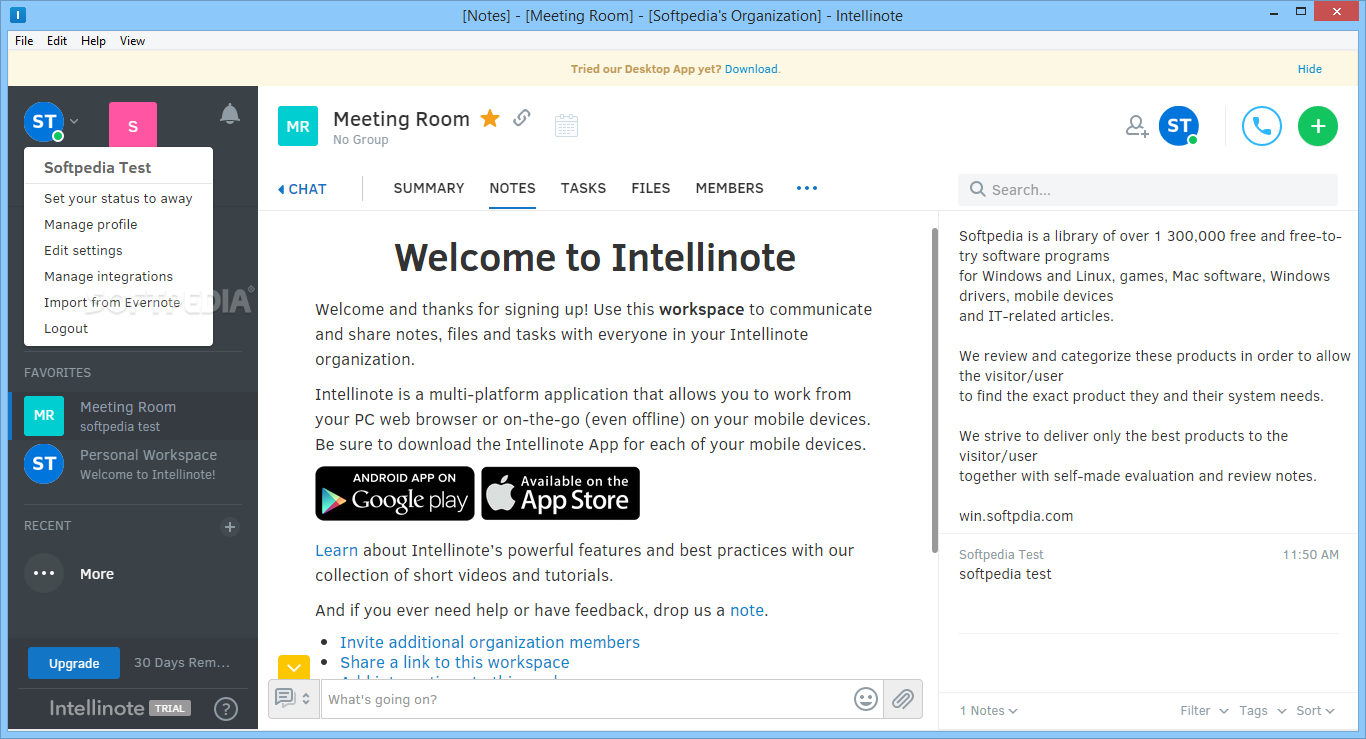1366x739 pixels.
Task: Click the Google Play badge
Action: (x=394, y=493)
